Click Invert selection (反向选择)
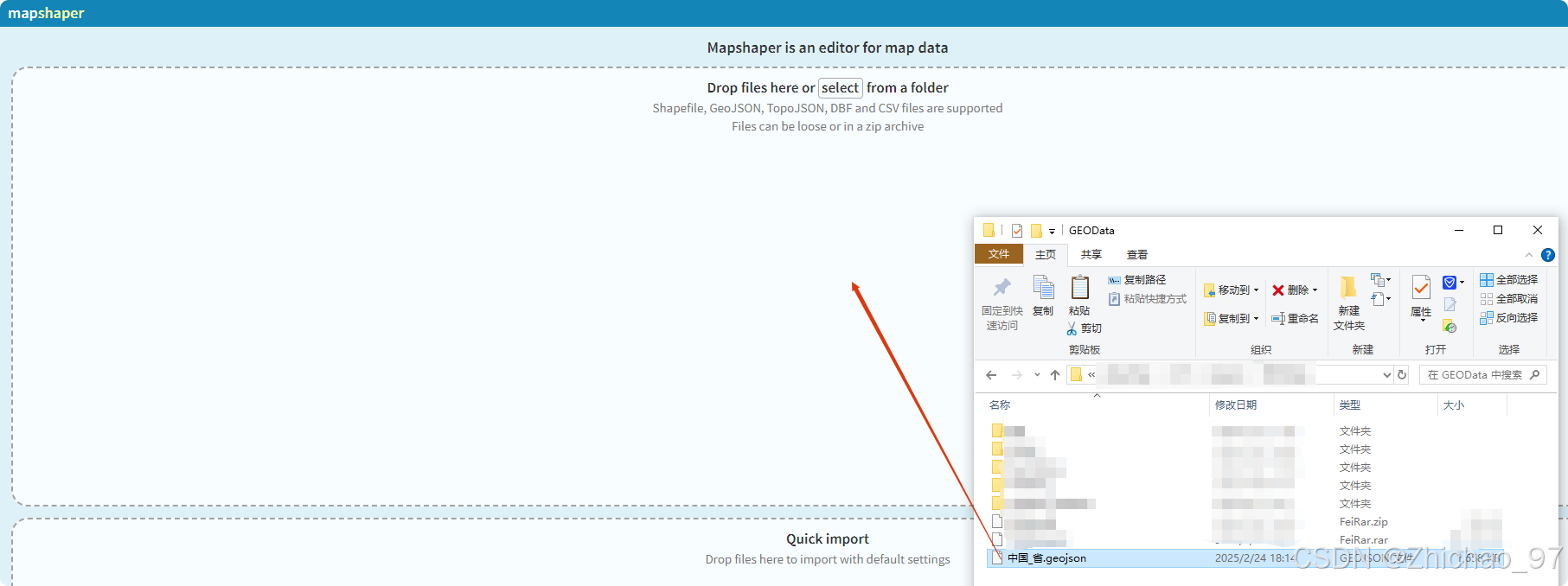The height and width of the screenshot is (586, 1568). click(x=1508, y=318)
